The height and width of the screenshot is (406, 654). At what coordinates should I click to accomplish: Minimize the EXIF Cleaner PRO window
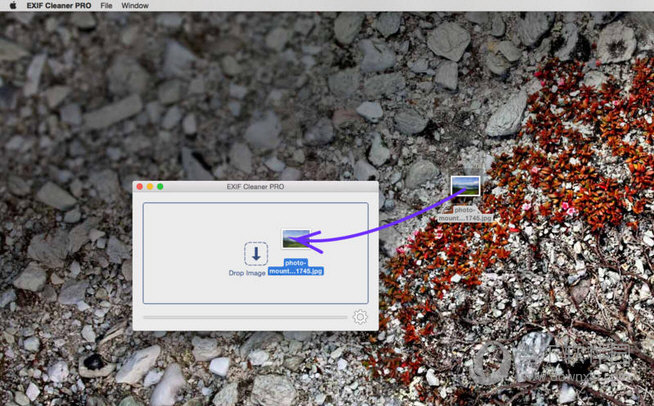point(150,187)
